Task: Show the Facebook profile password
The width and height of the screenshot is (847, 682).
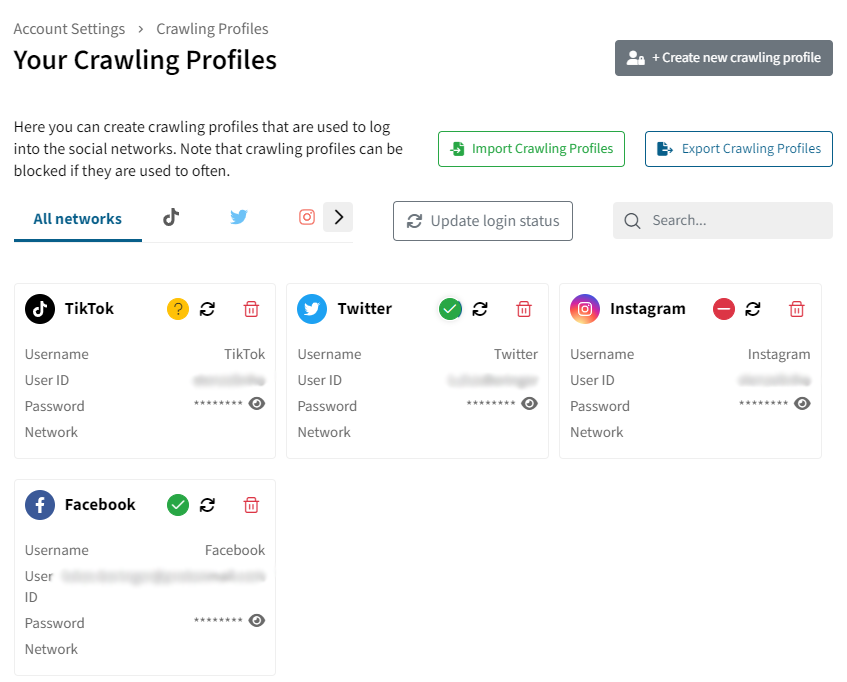Action: coord(257,620)
